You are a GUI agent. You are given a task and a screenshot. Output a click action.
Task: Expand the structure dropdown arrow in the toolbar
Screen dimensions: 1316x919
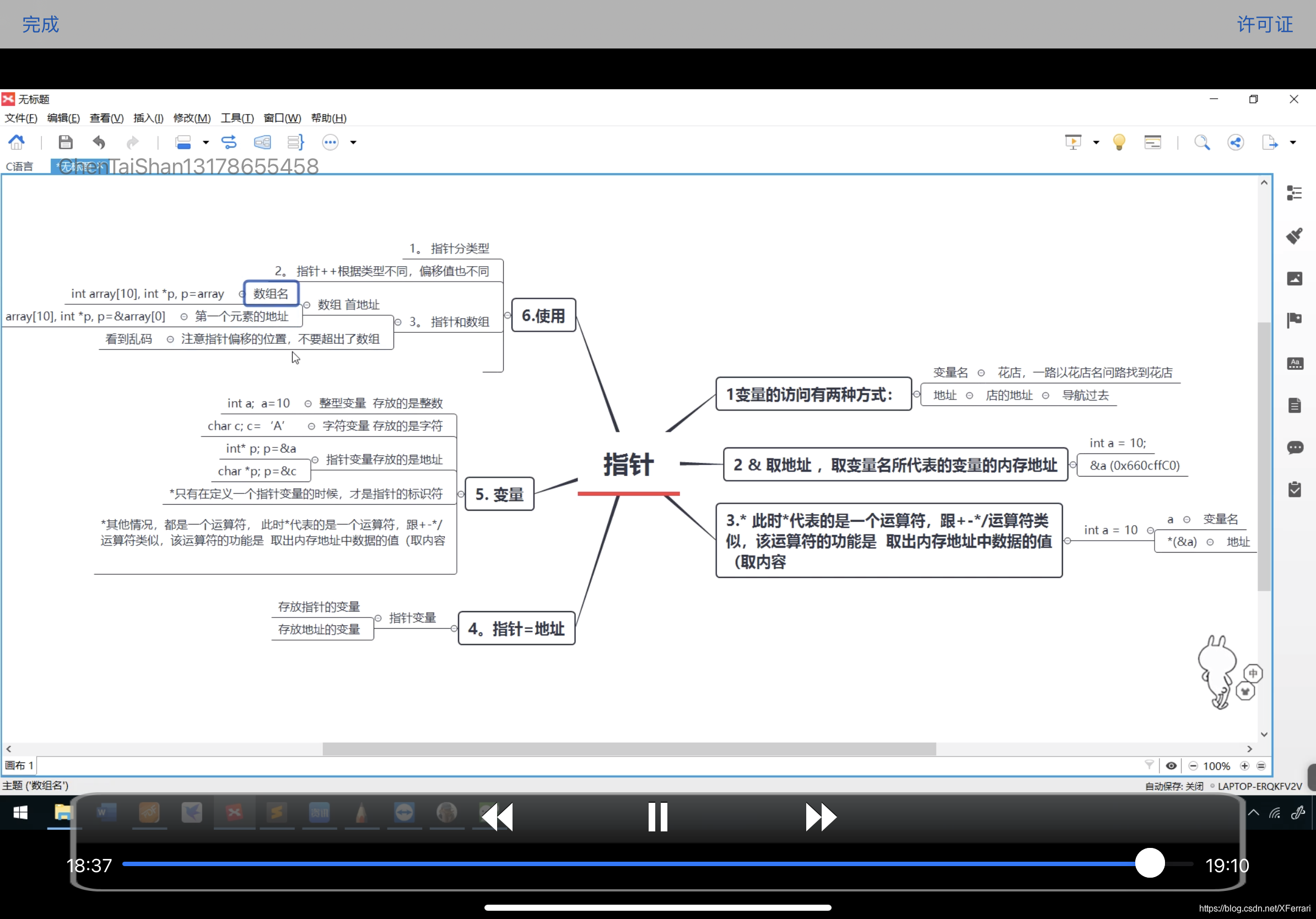pyautogui.click(x=205, y=142)
